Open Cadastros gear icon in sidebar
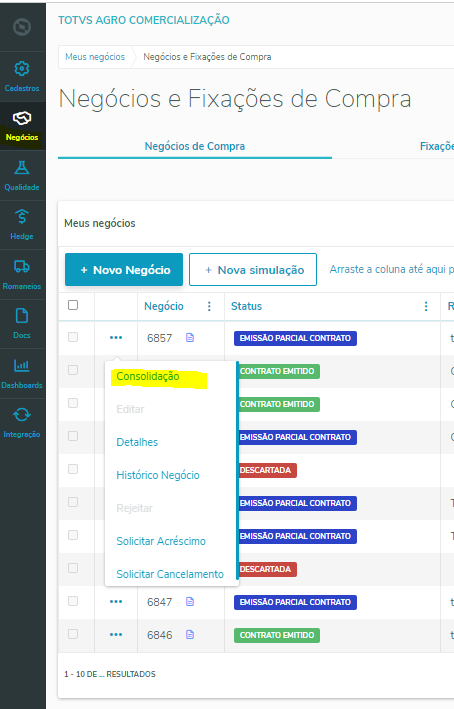 (22, 69)
